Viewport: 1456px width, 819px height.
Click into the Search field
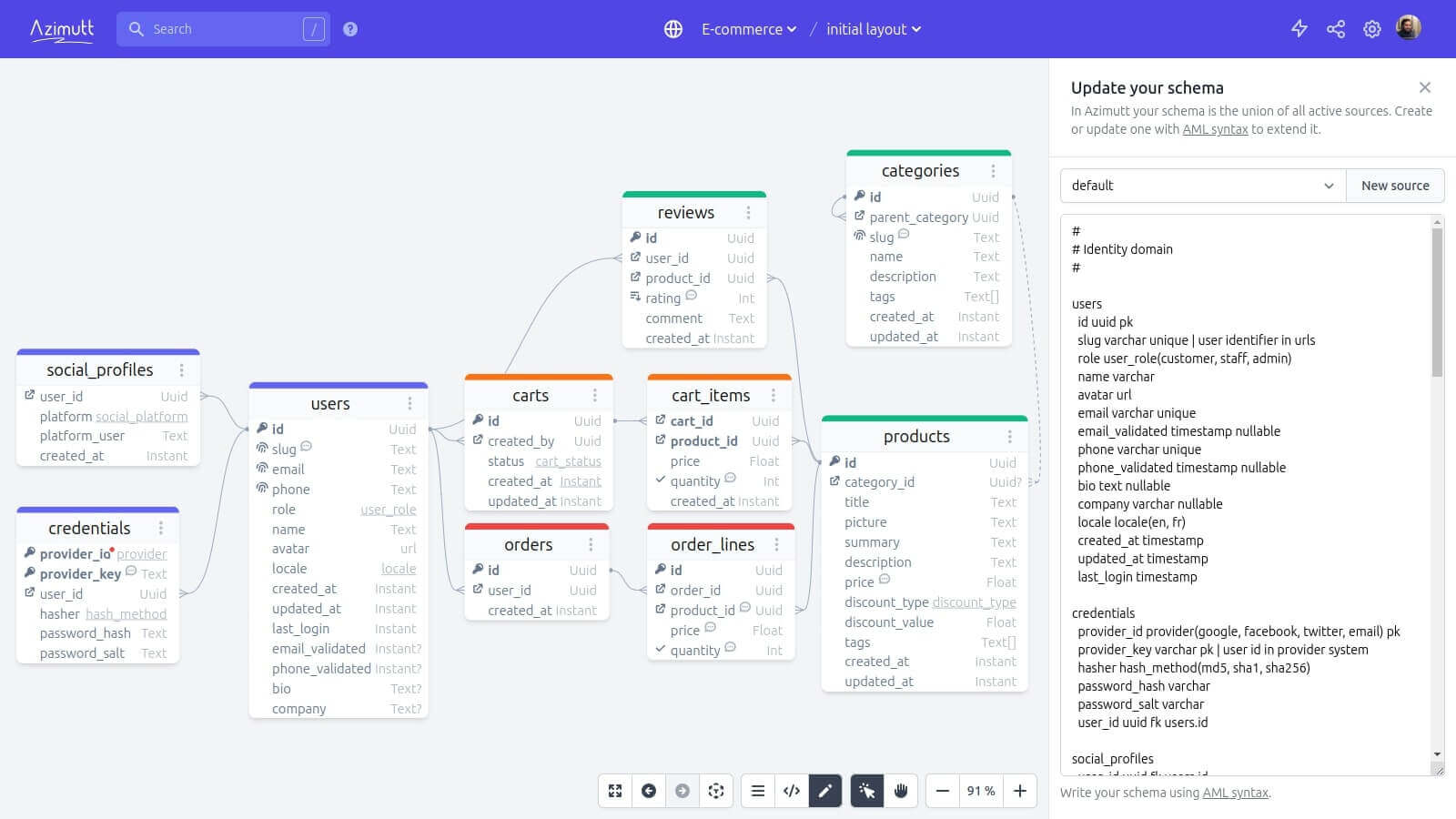[x=223, y=29]
